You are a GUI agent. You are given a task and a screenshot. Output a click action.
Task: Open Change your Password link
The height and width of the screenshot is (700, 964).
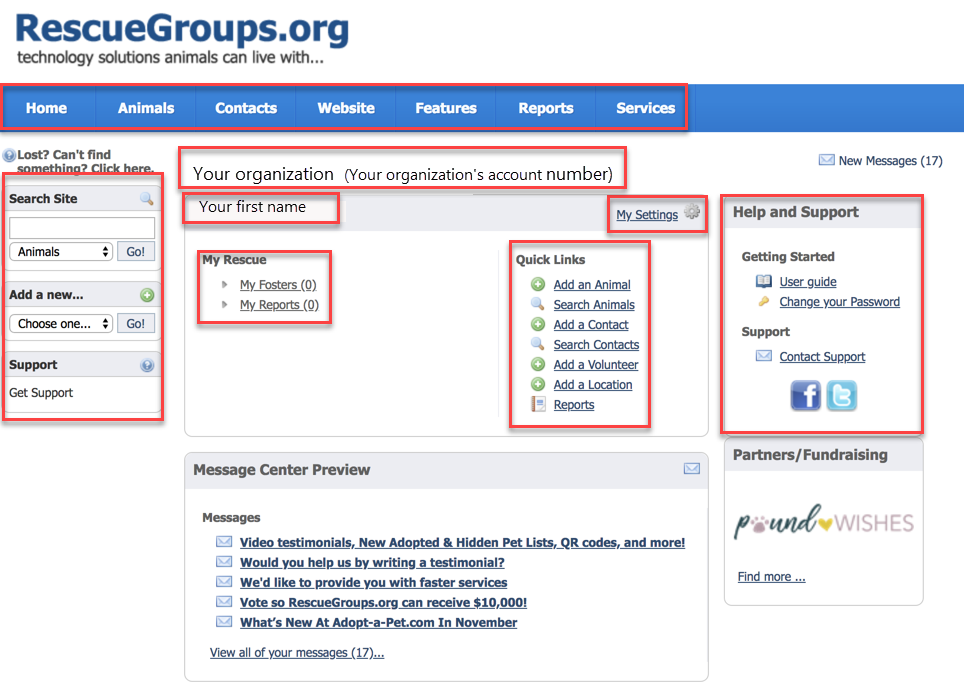click(839, 302)
